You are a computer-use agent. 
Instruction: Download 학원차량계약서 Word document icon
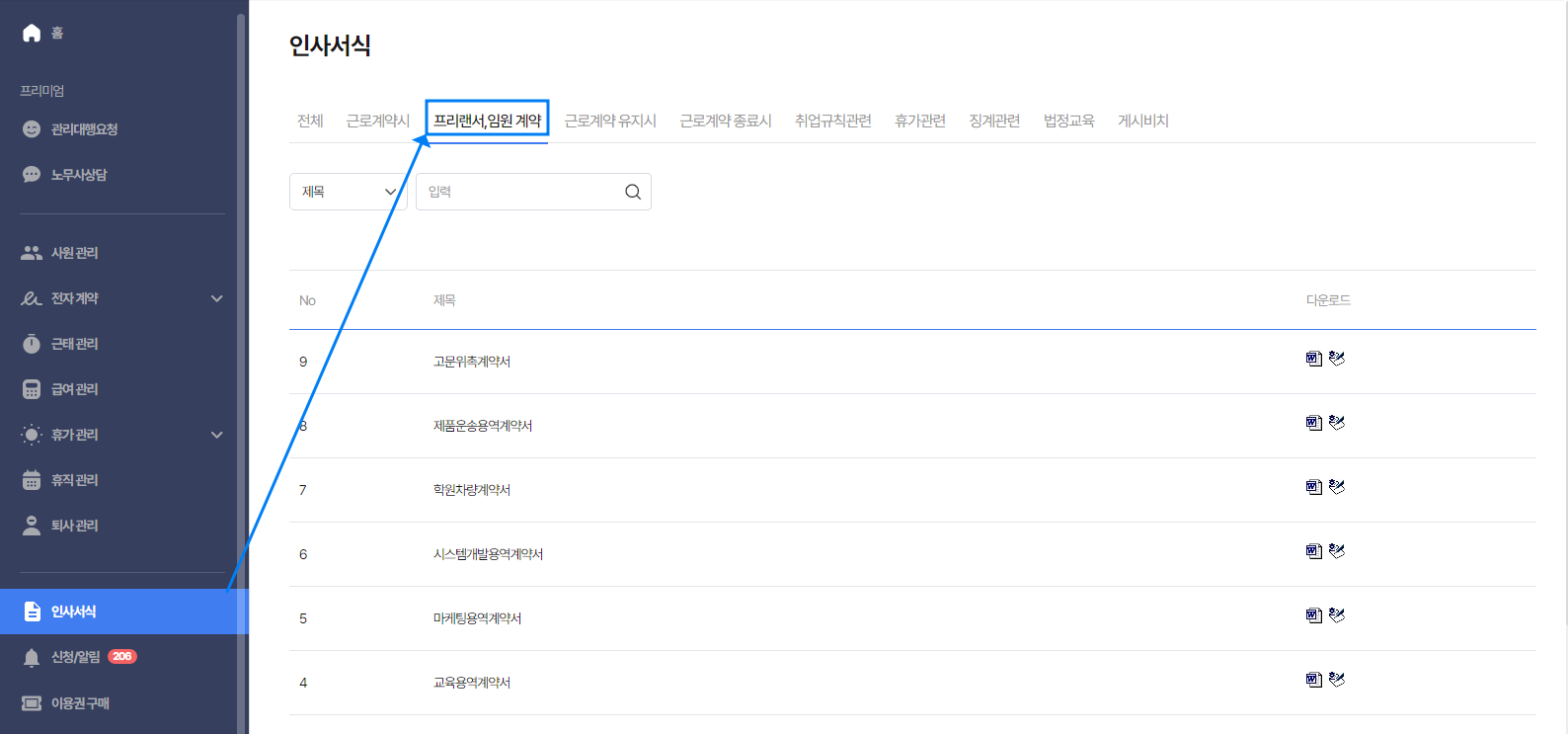(1313, 487)
